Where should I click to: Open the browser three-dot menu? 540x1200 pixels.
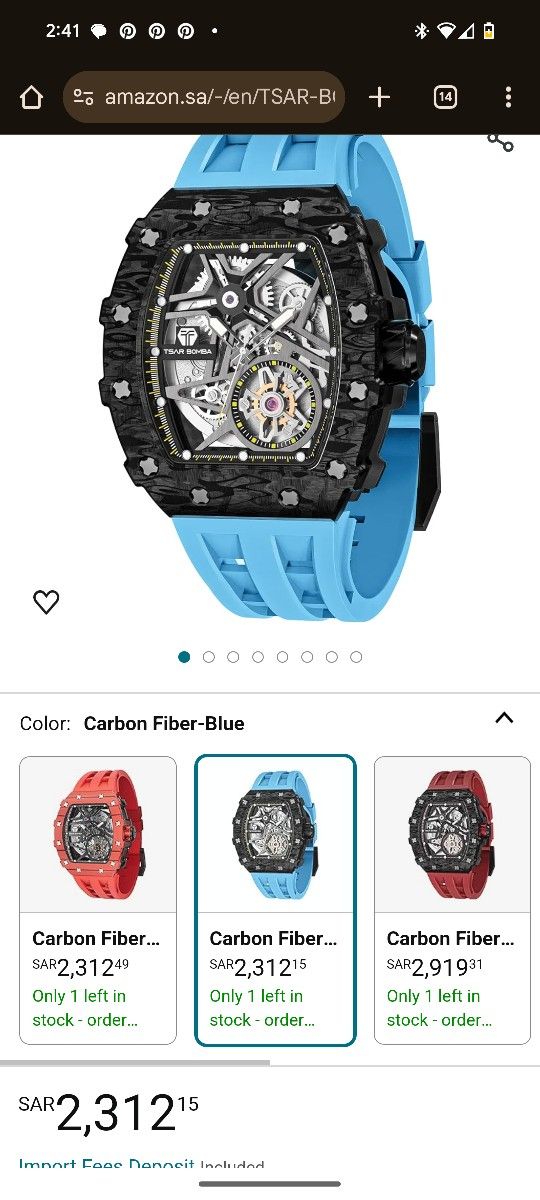click(x=508, y=97)
